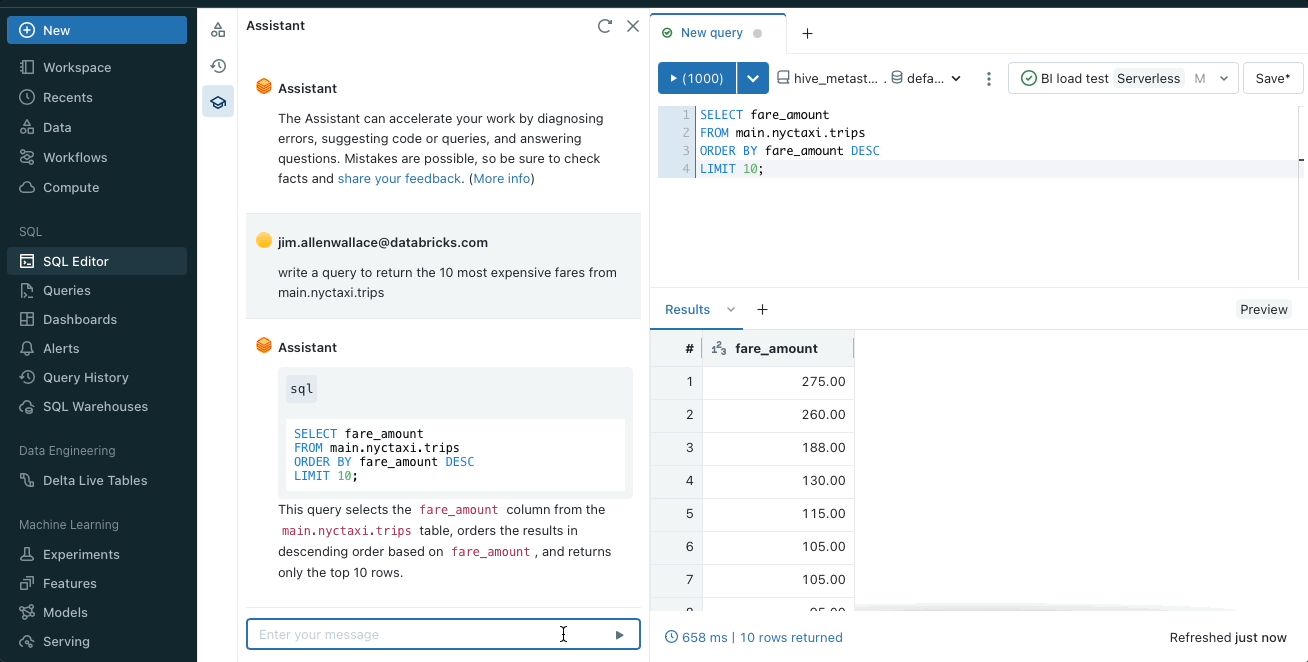Click the New plus button
The image size is (1308, 662).
coord(97,30)
